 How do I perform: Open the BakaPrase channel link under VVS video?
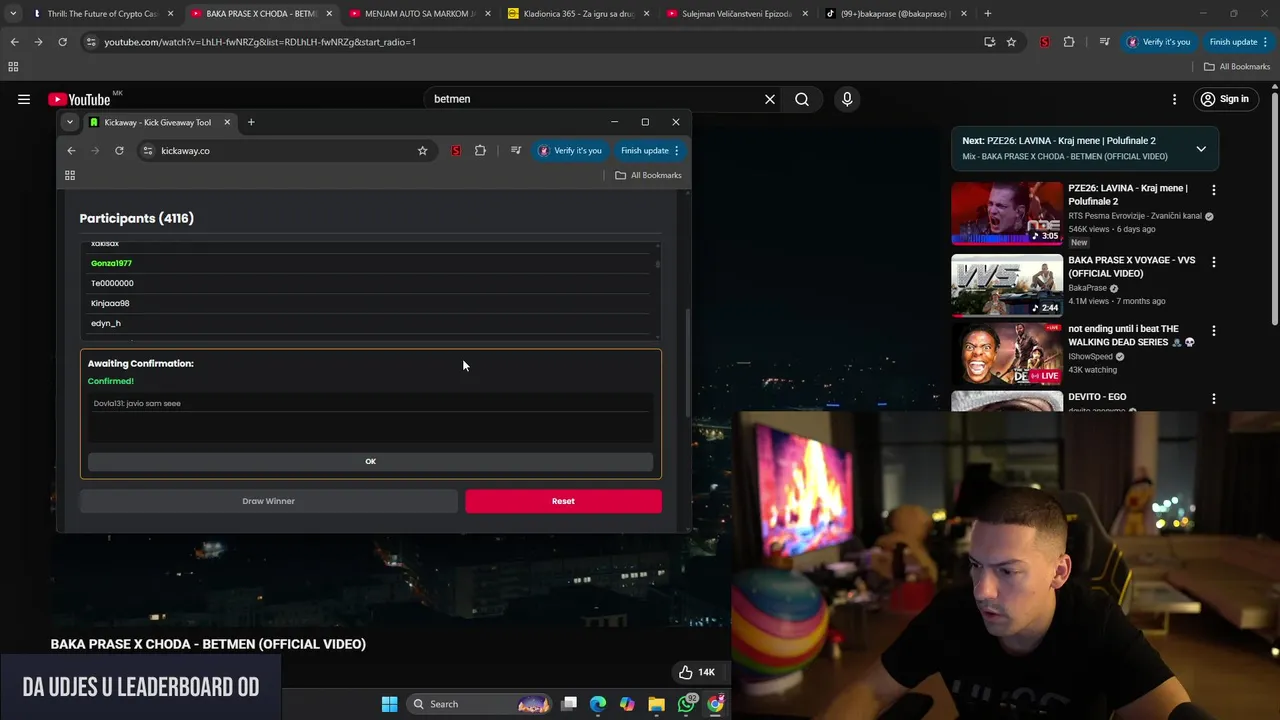tap(1087, 288)
